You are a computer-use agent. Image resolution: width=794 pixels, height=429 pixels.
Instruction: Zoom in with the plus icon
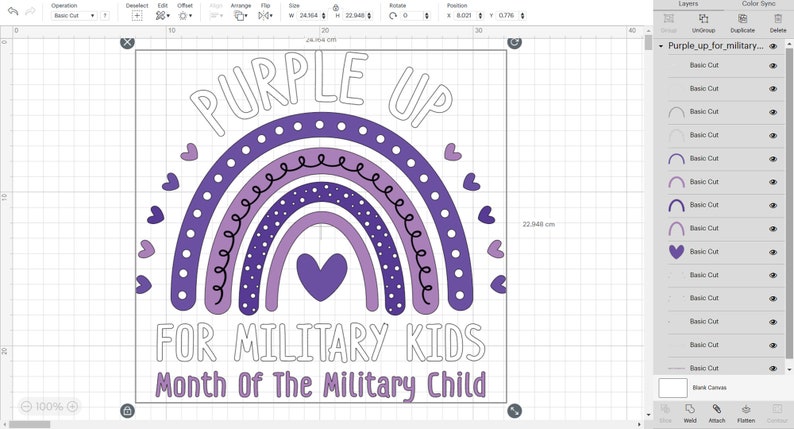72,406
